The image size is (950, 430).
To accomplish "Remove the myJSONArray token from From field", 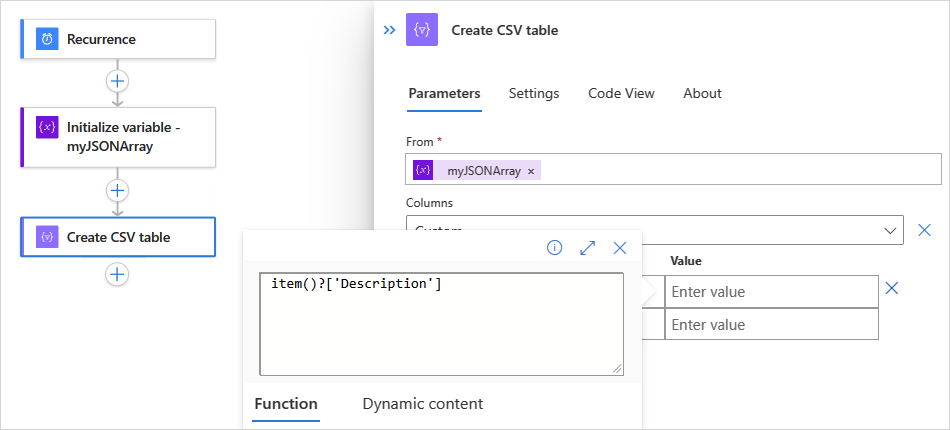I will (531, 171).
